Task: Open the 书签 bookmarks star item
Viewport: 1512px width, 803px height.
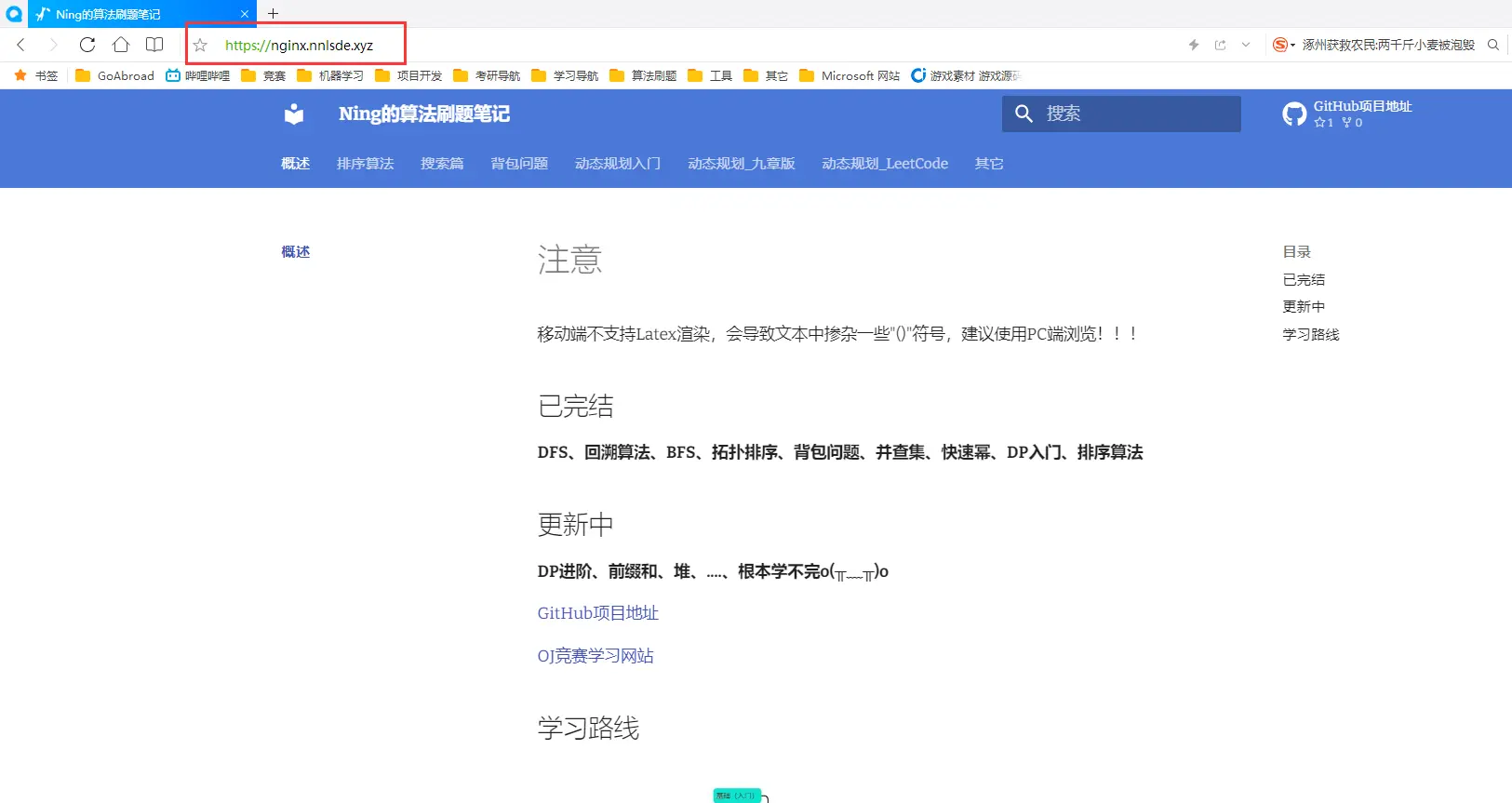Action: [36, 75]
